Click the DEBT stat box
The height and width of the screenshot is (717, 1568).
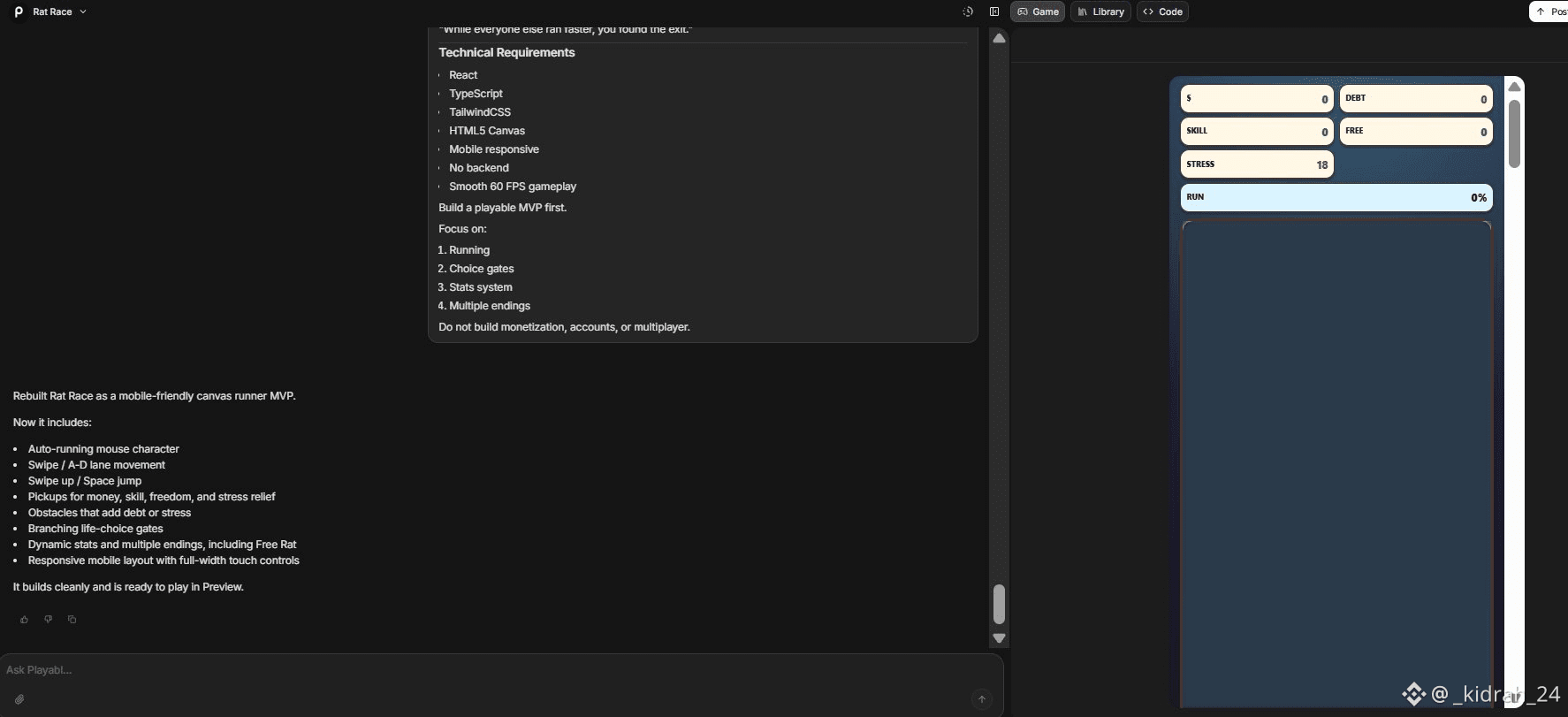coord(1416,98)
